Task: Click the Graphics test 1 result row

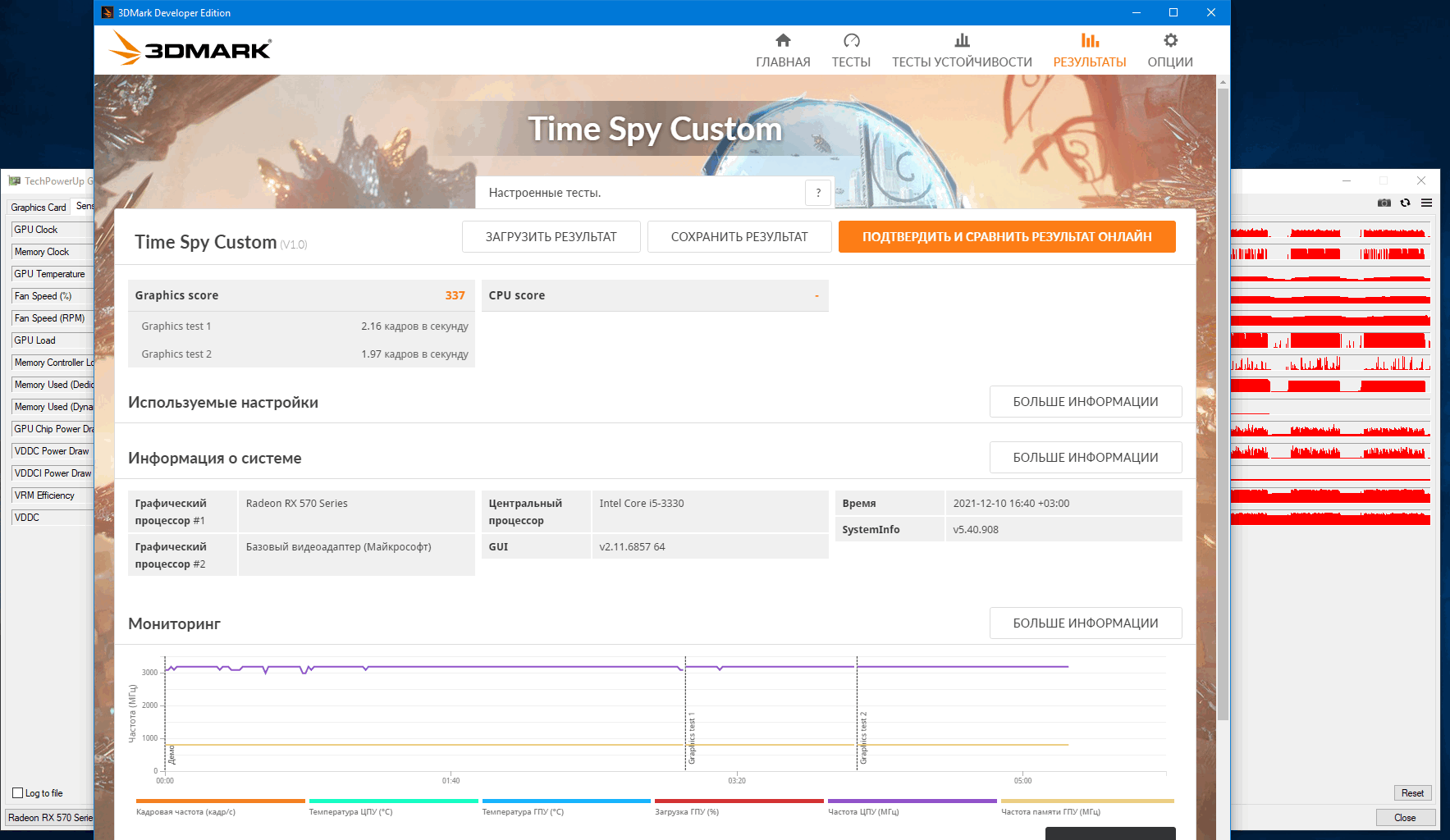Action: pos(301,326)
